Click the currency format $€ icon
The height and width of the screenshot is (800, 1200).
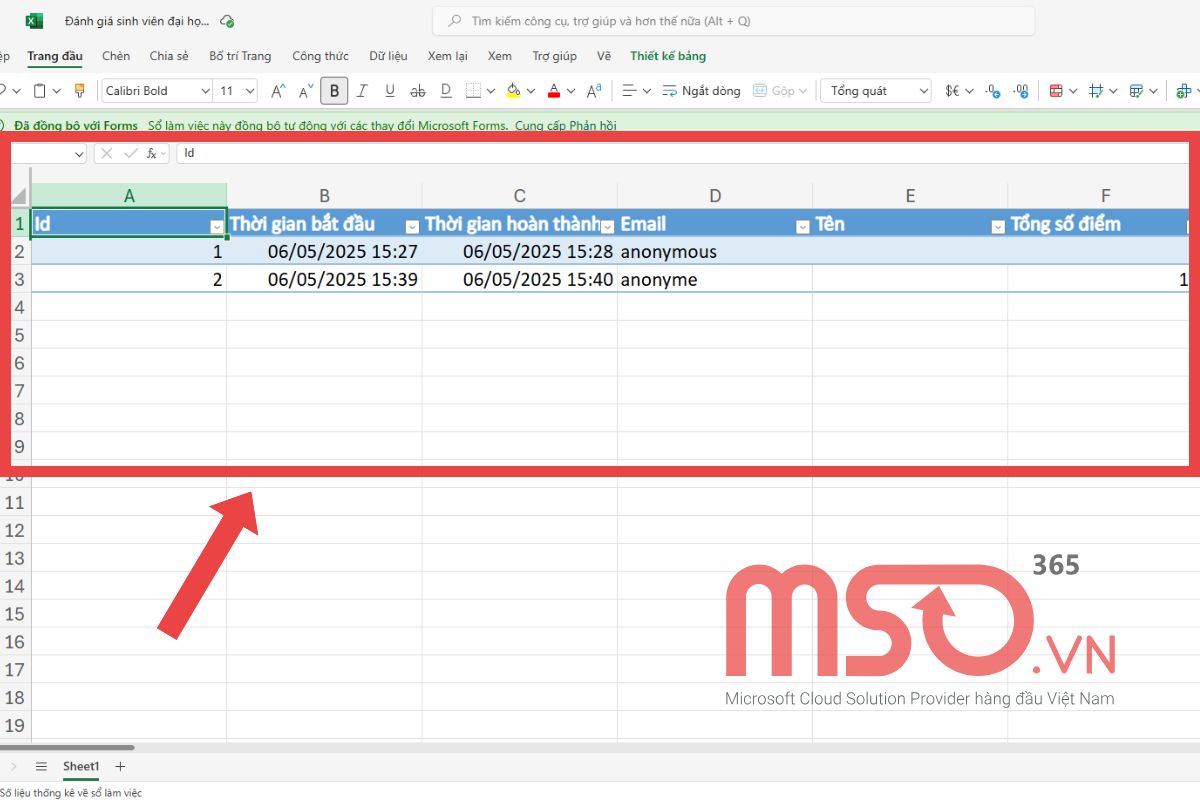pyautogui.click(x=952, y=91)
